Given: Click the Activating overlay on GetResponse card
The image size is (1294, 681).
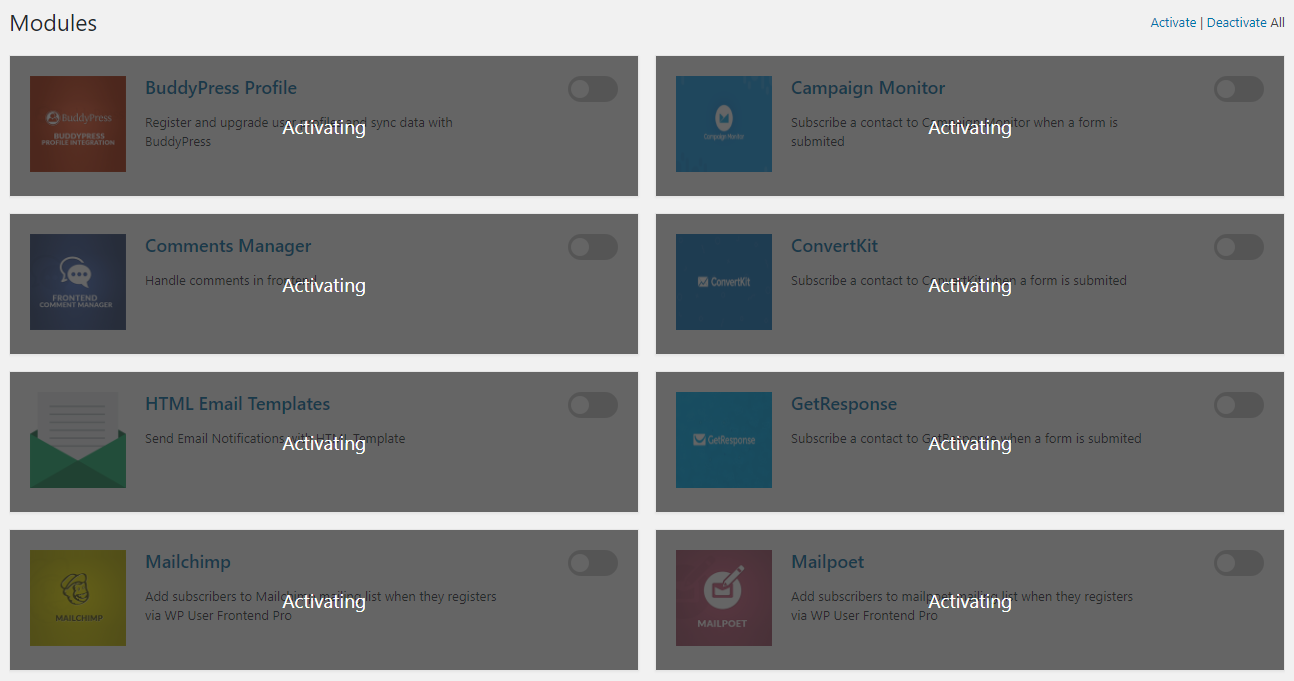Looking at the screenshot, I should (970, 443).
